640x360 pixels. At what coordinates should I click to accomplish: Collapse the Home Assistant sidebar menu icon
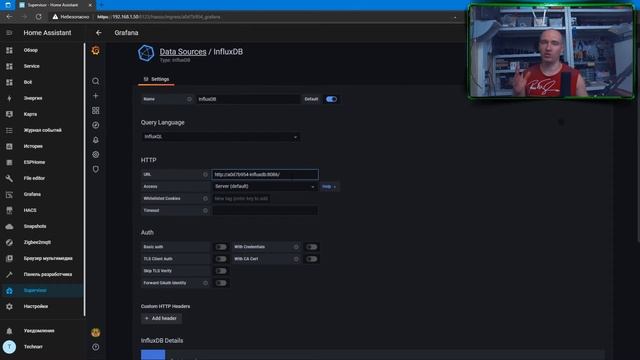tap(9, 33)
